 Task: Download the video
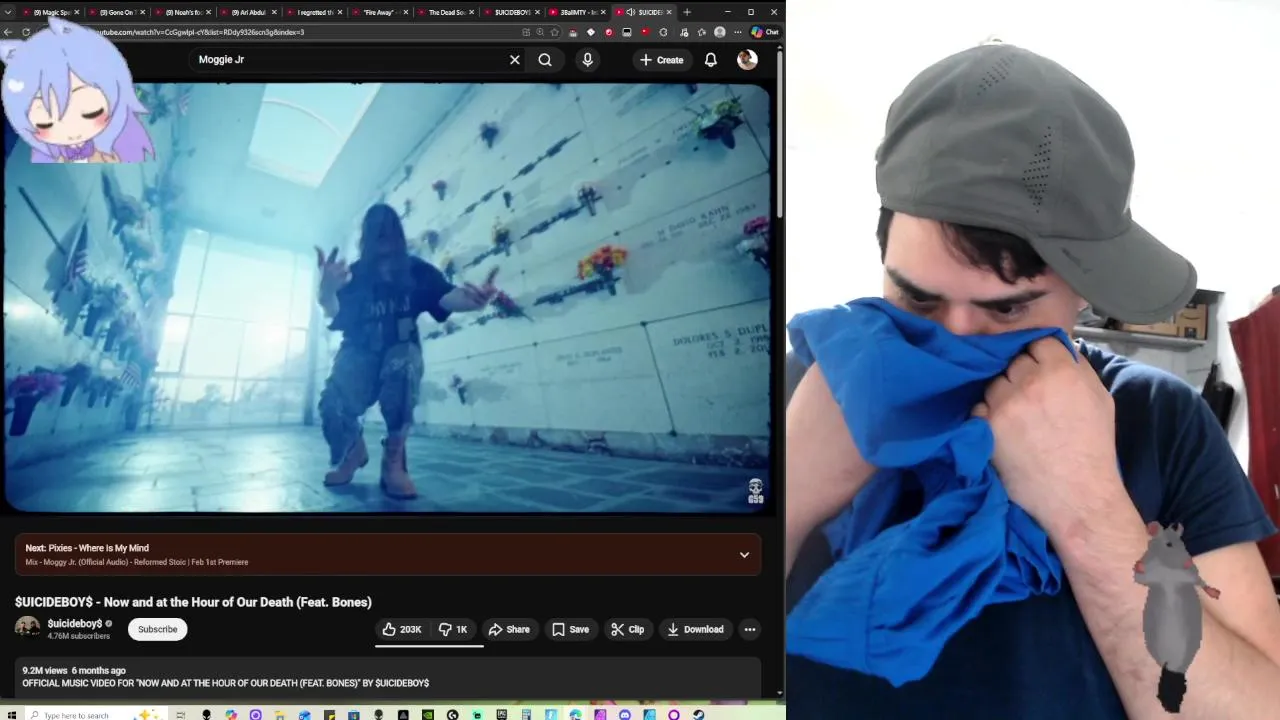pyautogui.click(x=695, y=629)
